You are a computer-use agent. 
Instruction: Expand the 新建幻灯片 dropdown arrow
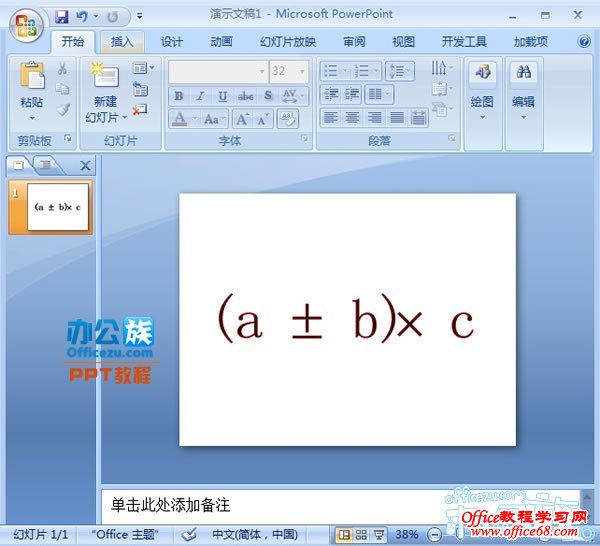tap(124, 117)
